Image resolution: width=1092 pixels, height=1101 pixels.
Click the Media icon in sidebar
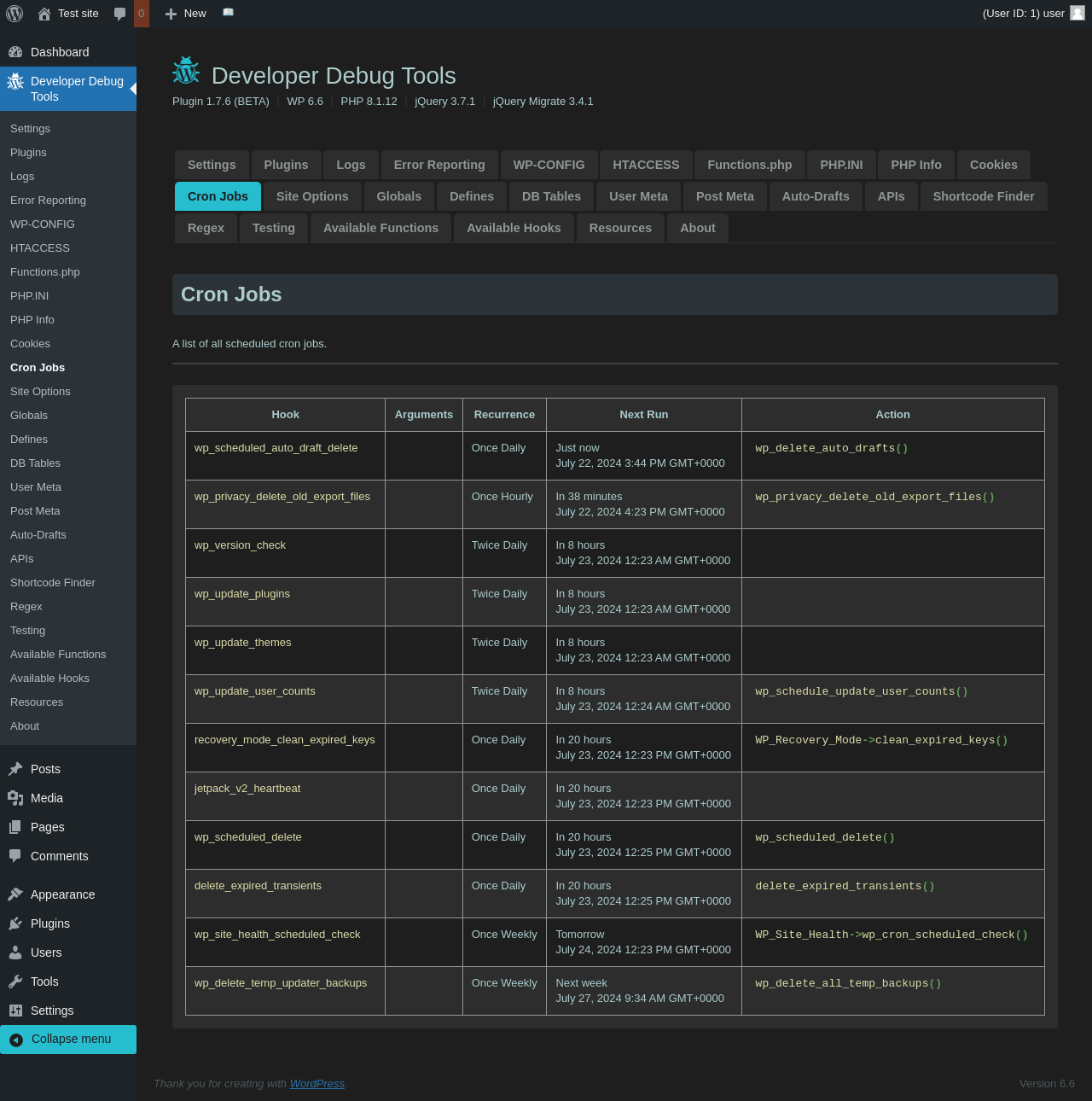pyautogui.click(x=15, y=798)
